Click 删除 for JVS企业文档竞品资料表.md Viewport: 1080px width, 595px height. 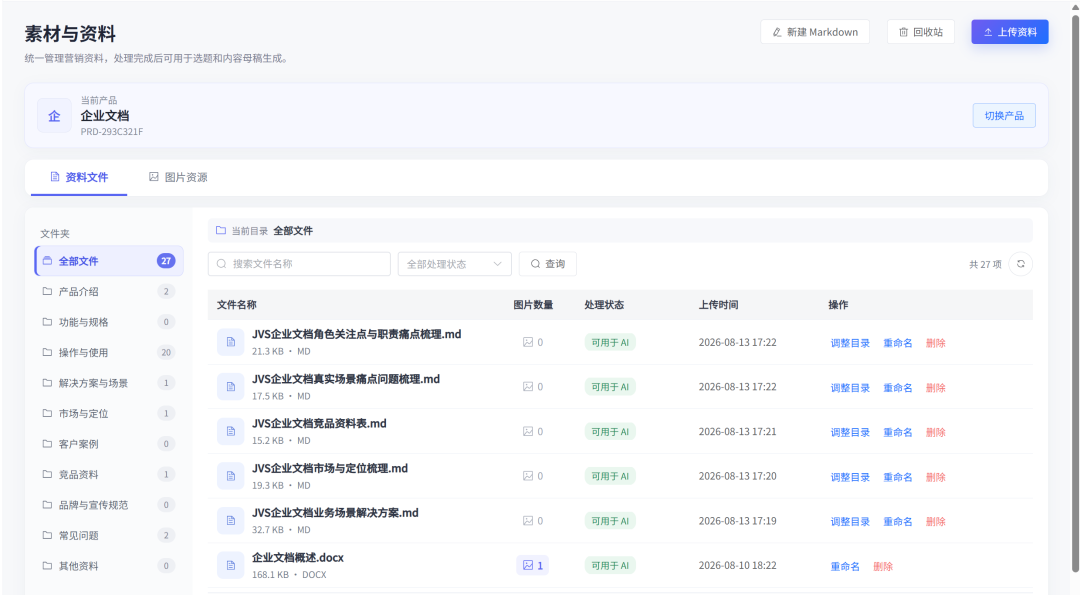pyautogui.click(x=935, y=432)
